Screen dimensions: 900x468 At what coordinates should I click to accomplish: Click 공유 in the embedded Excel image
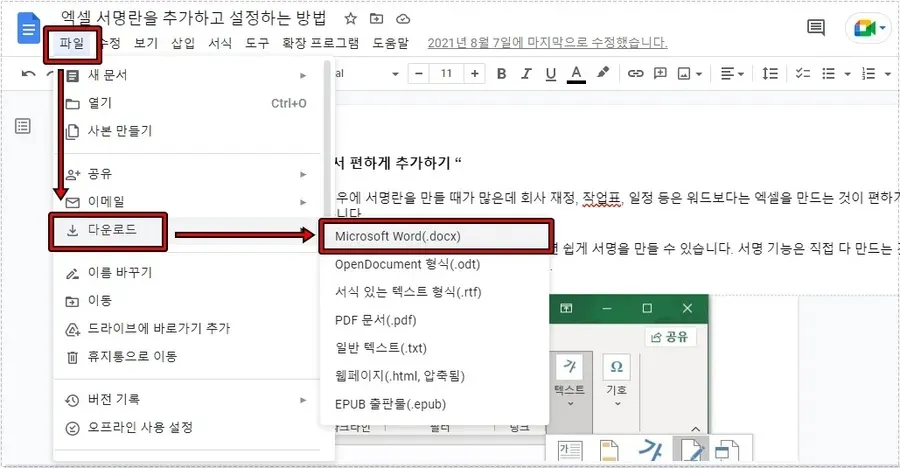pos(670,337)
